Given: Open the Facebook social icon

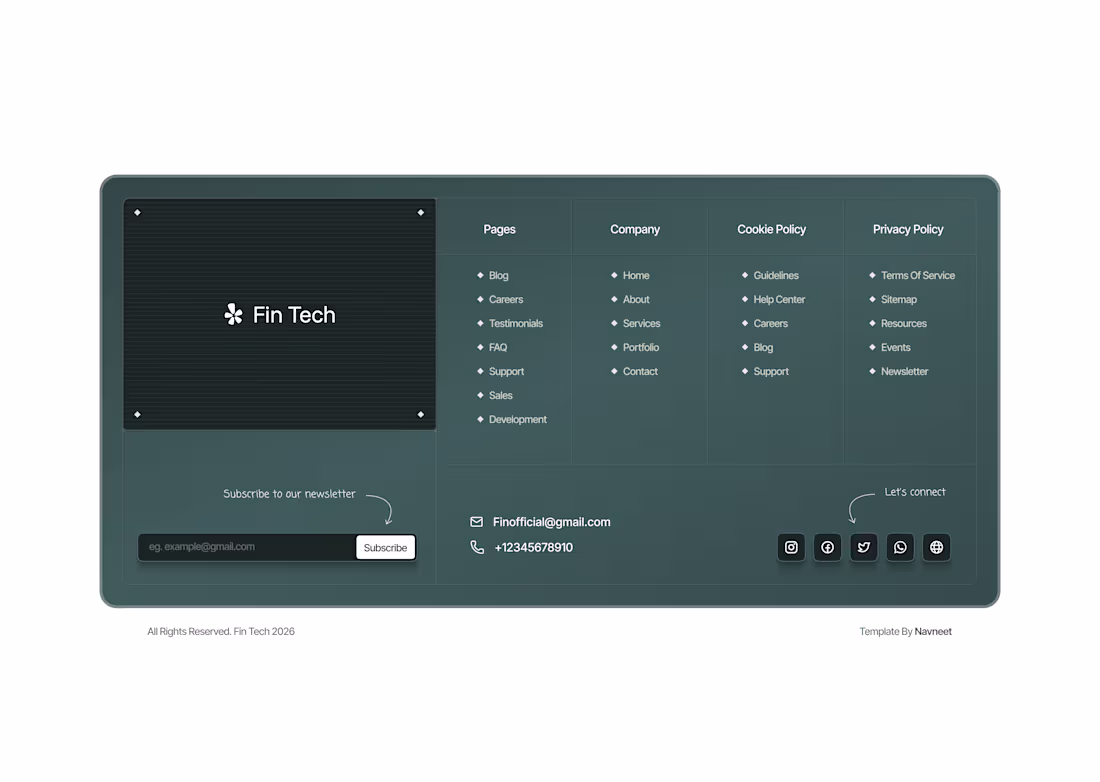Looking at the screenshot, I should tap(827, 547).
